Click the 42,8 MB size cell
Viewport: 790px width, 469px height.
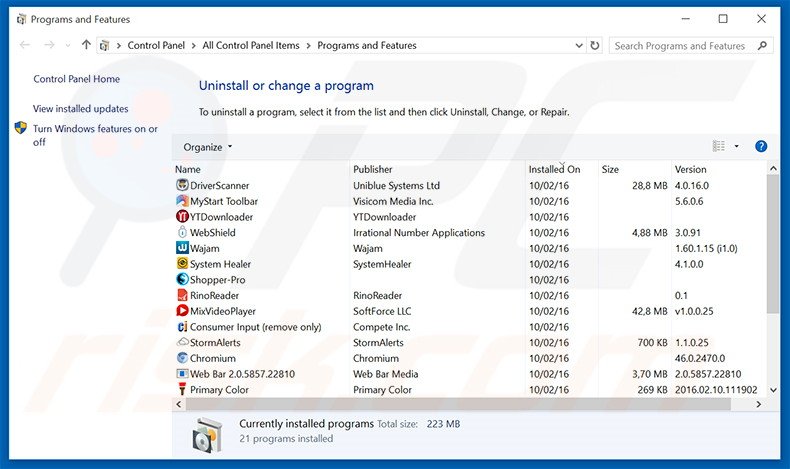(649, 311)
